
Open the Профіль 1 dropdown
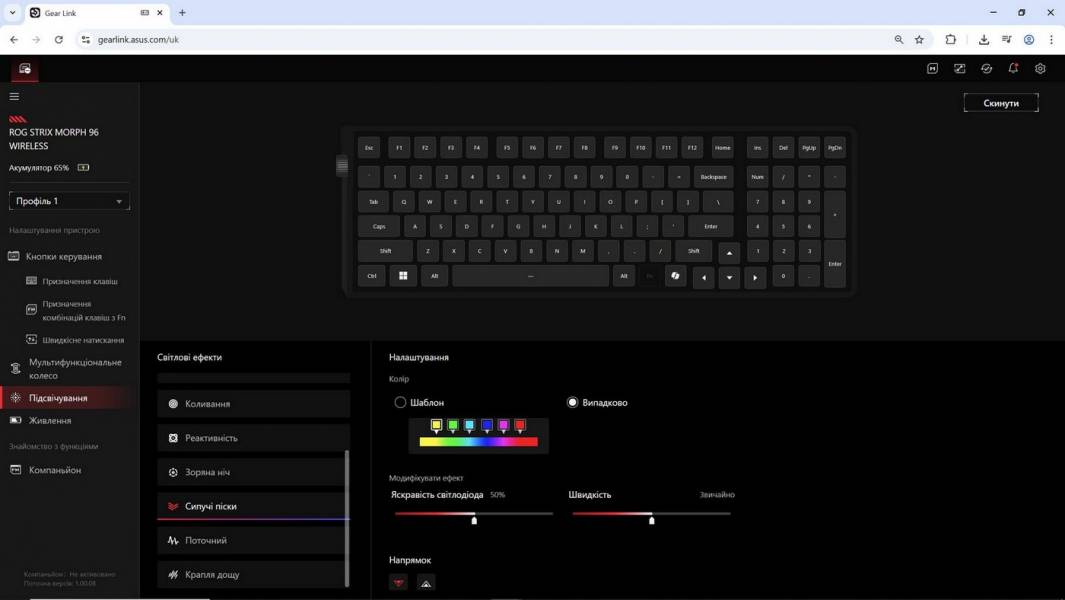69,201
